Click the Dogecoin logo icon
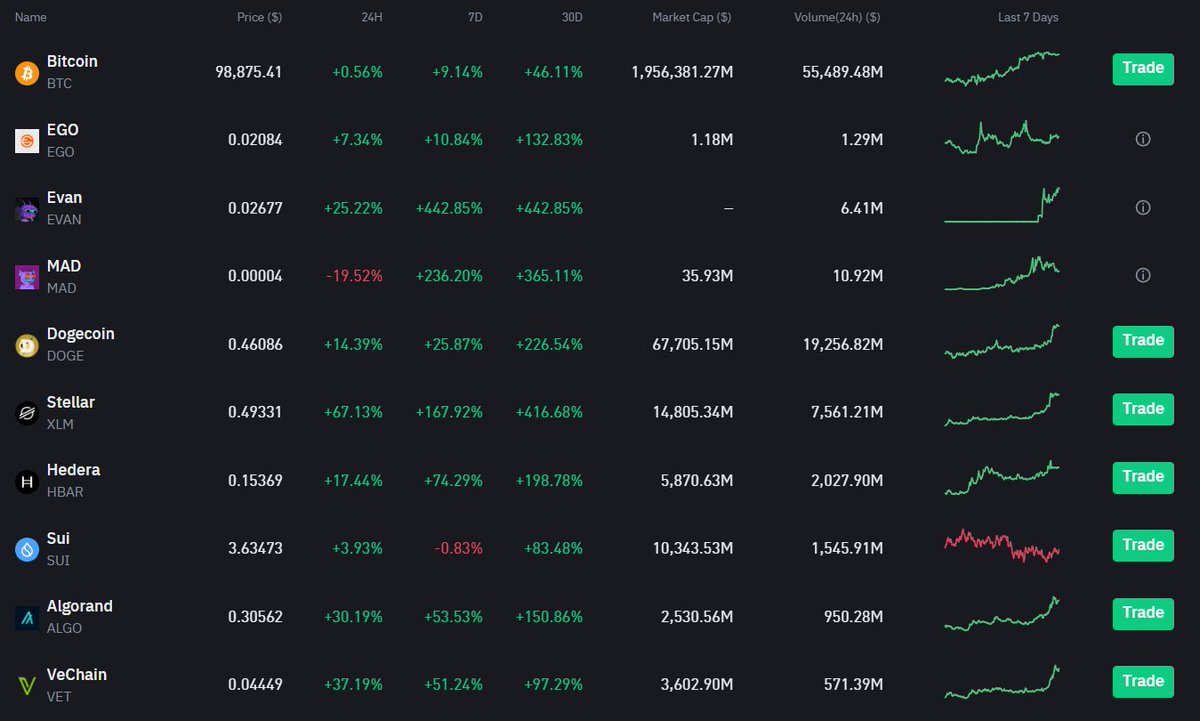 point(27,345)
